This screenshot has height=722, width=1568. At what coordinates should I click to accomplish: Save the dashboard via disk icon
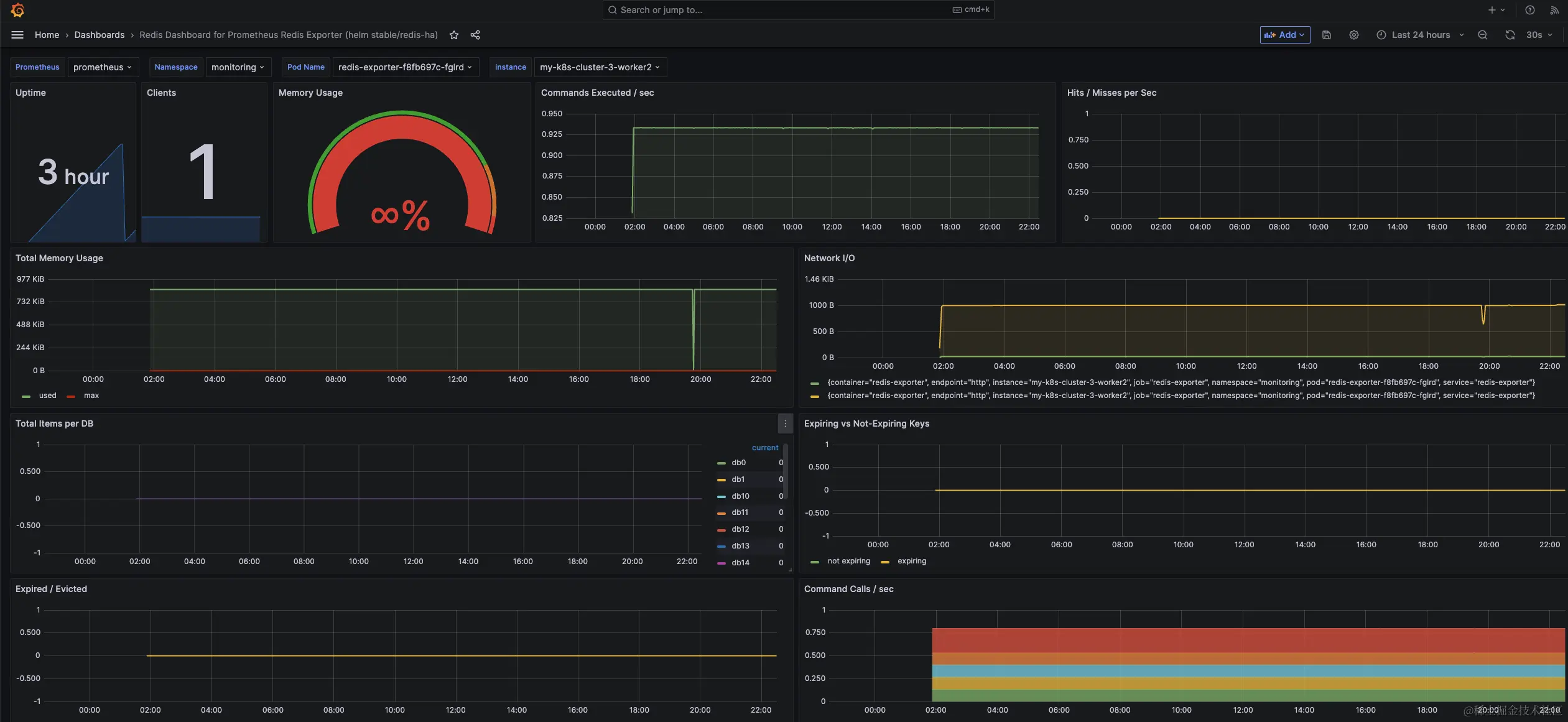[x=1327, y=35]
